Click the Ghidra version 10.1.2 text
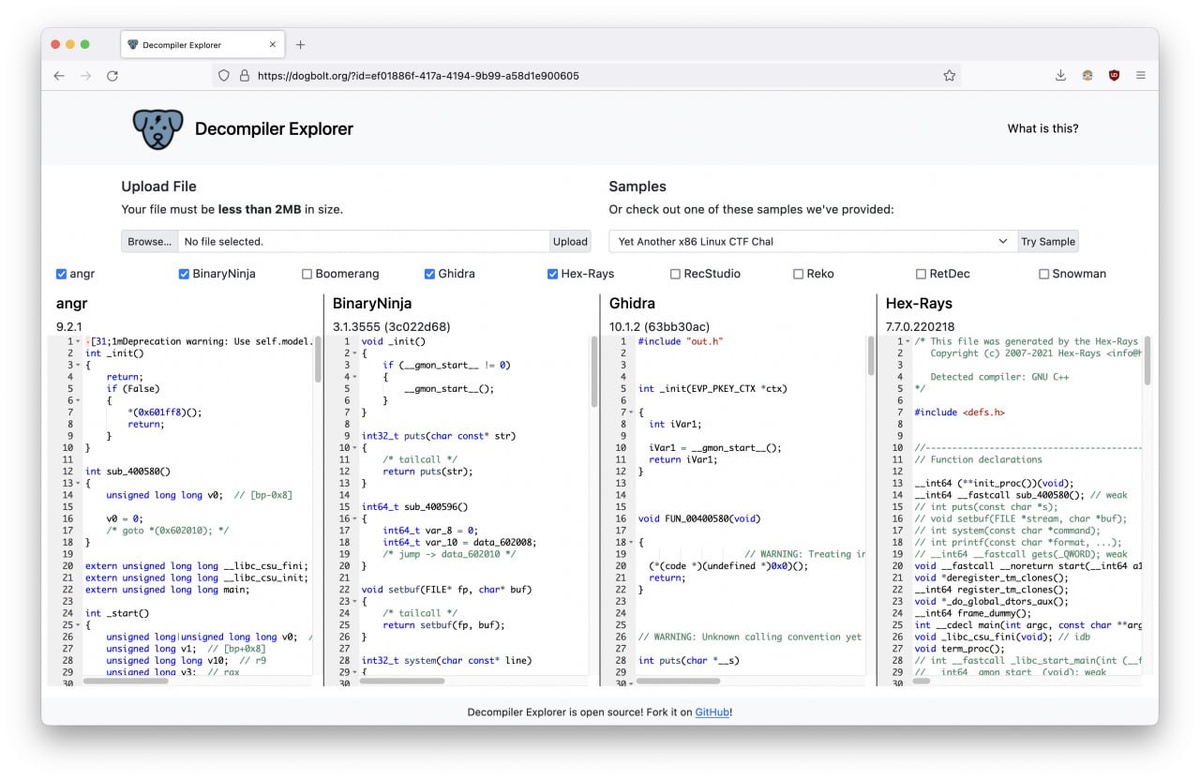Image resolution: width=1200 pixels, height=780 pixels. pos(659,327)
